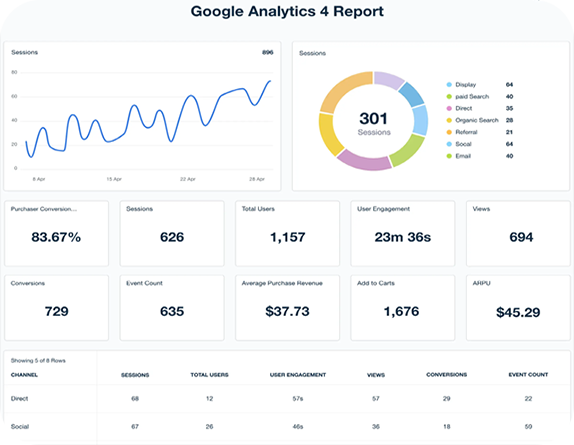Select the Social channel row name in table
This screenshot has height=445, width=574.
(20, 426)
